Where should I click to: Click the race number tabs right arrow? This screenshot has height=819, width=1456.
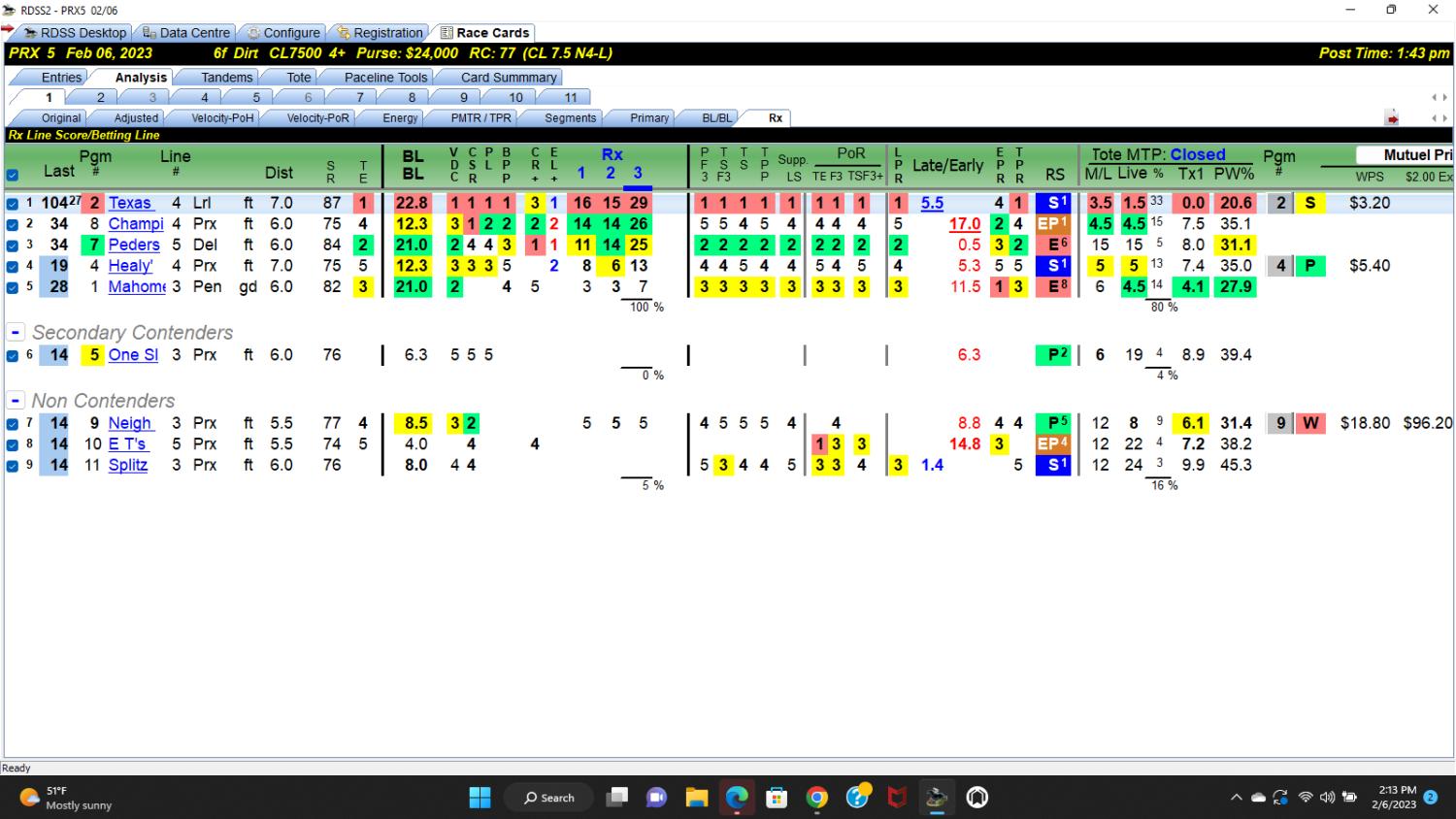click(x=1444, y=97)
